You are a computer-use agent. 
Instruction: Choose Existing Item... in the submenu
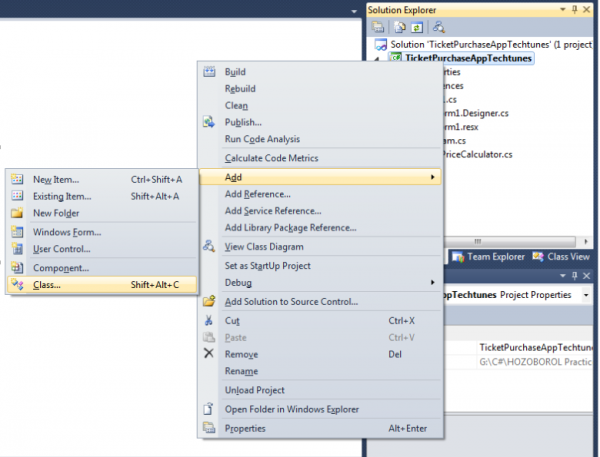[x=102, y=196]
